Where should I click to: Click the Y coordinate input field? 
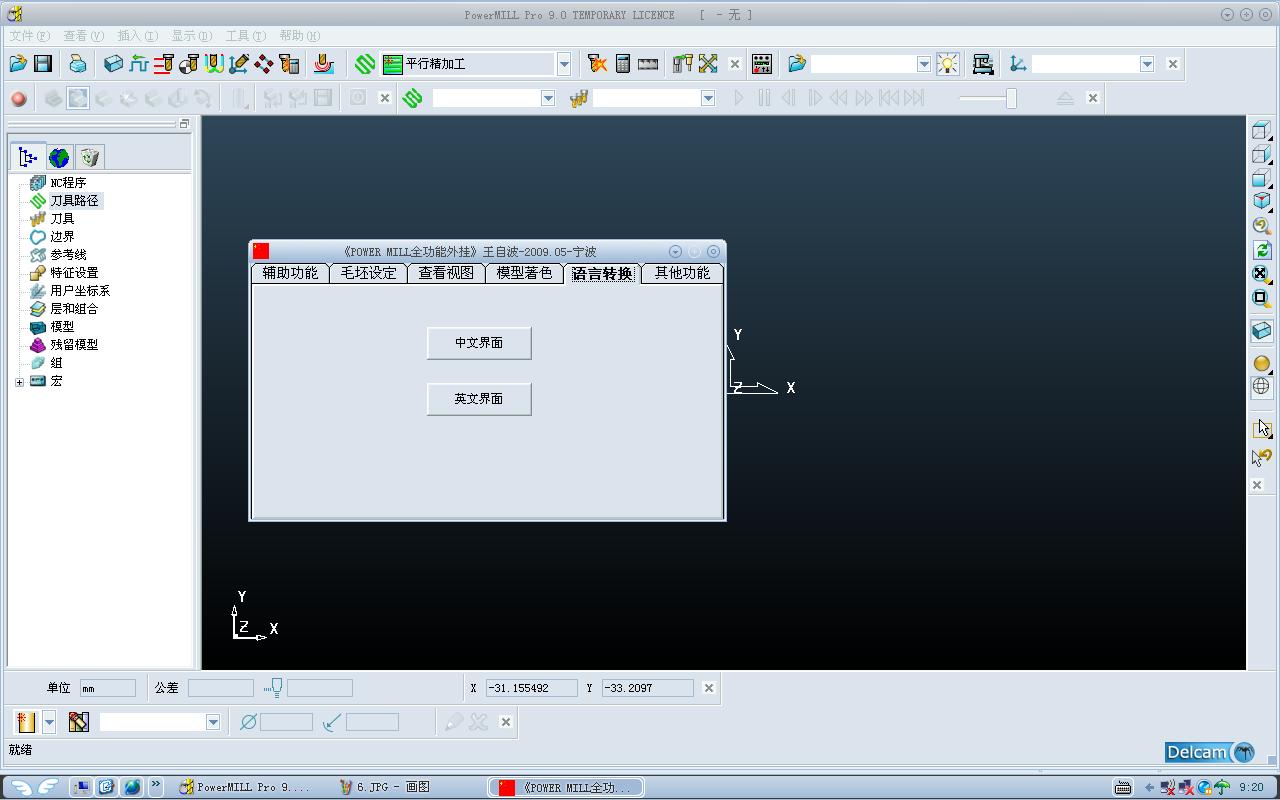648,688
